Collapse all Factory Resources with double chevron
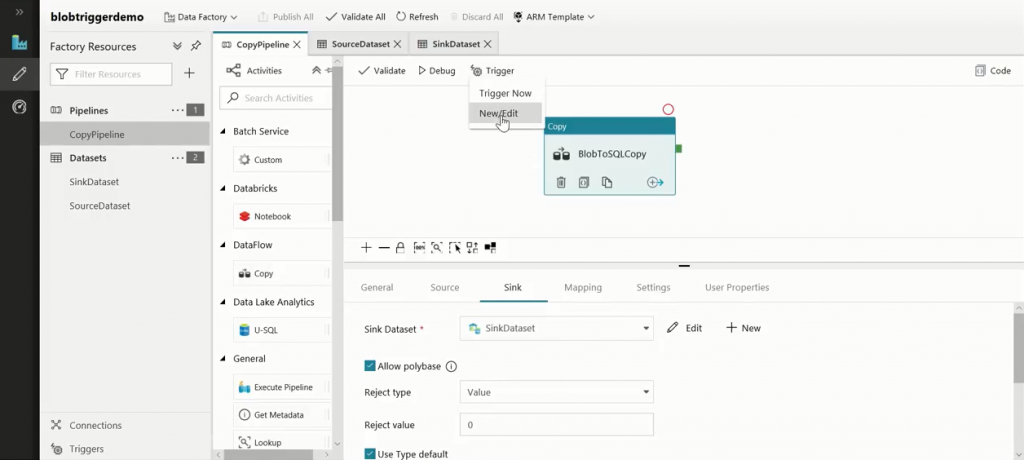The height and width of the screenshot is (460, 1024). pyautogui.click(x=177, y=46)
